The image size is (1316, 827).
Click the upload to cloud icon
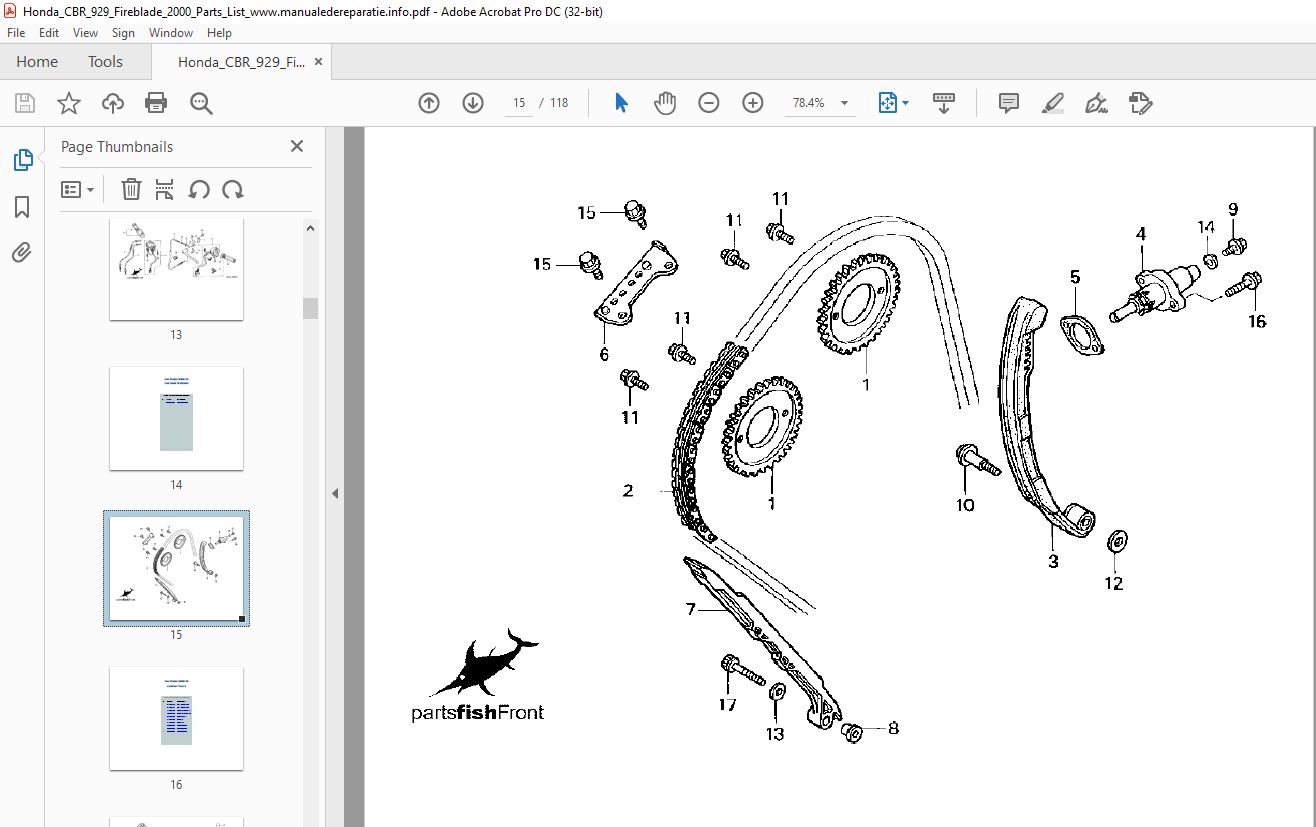(113, 103)
